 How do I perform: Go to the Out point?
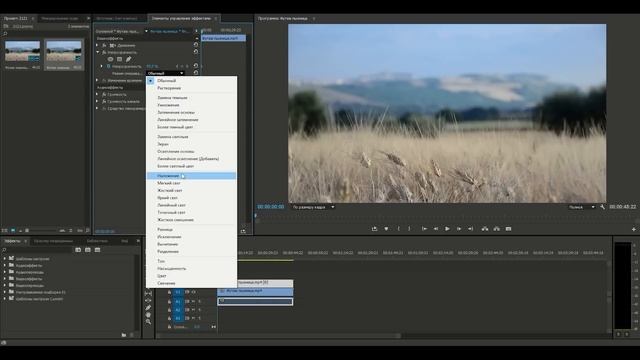coord(470,229)
